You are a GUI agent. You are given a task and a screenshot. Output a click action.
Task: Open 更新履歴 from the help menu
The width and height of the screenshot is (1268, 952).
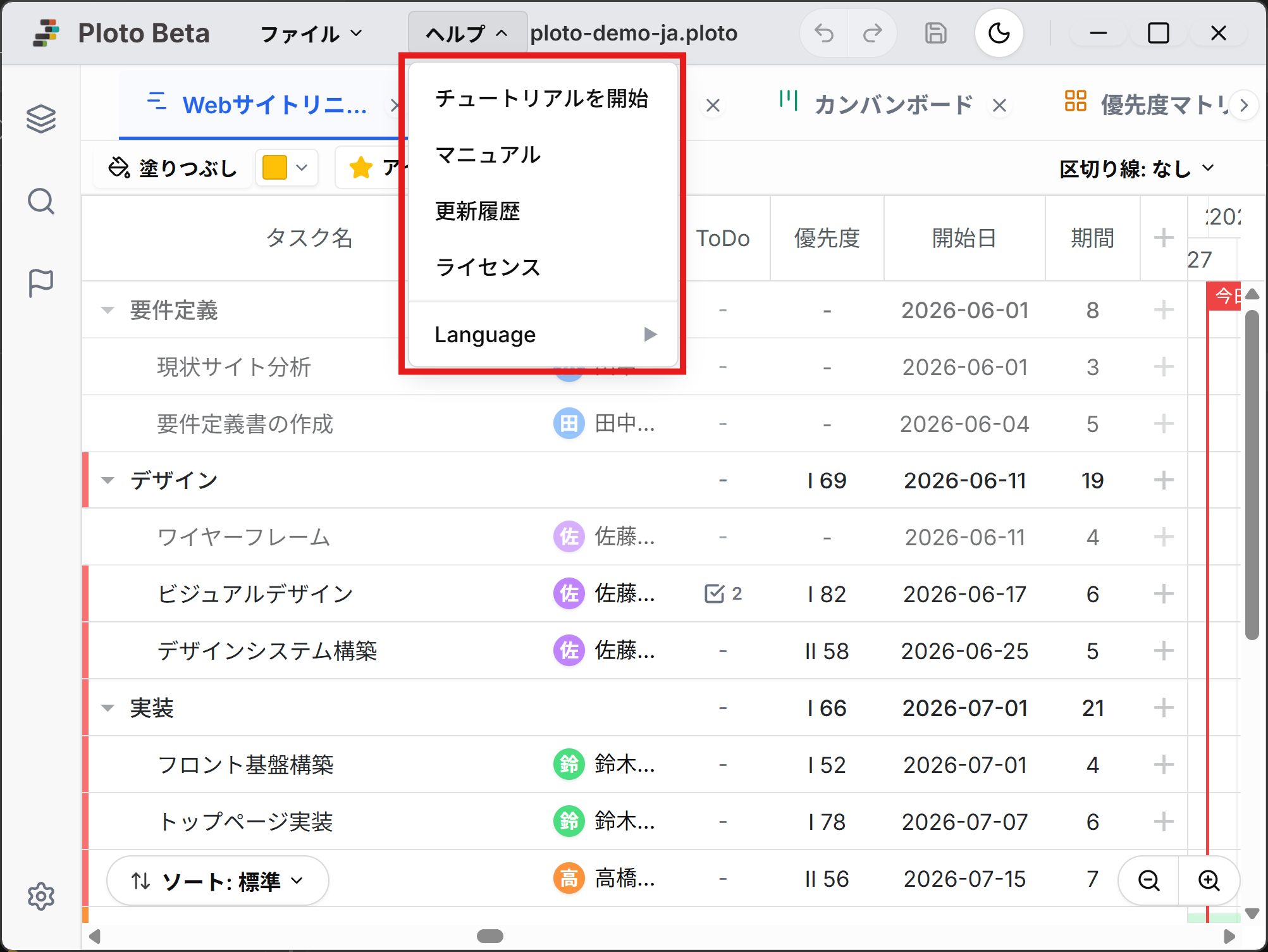point(543,211)
